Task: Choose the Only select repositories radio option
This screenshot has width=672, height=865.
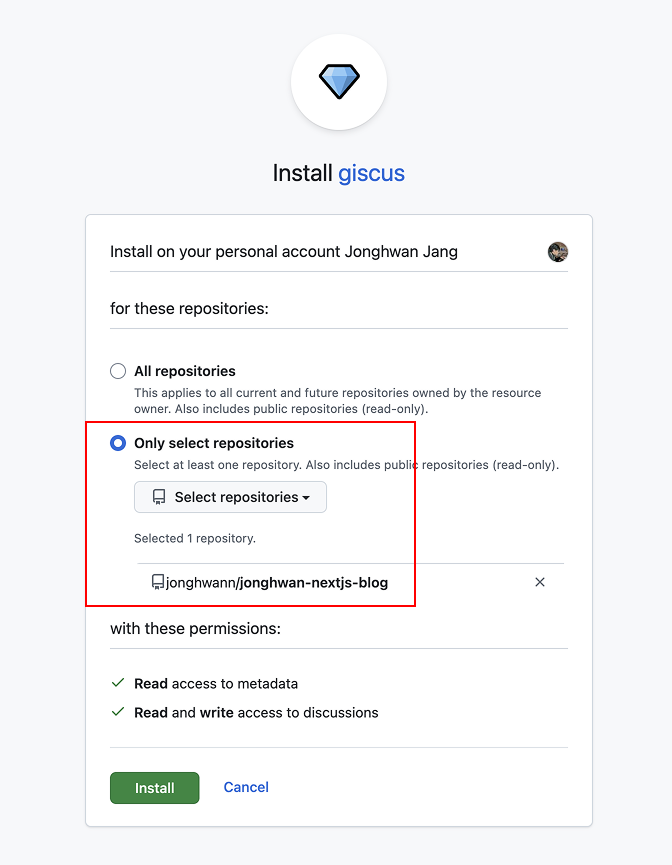Action: click(x=118, y=443)
